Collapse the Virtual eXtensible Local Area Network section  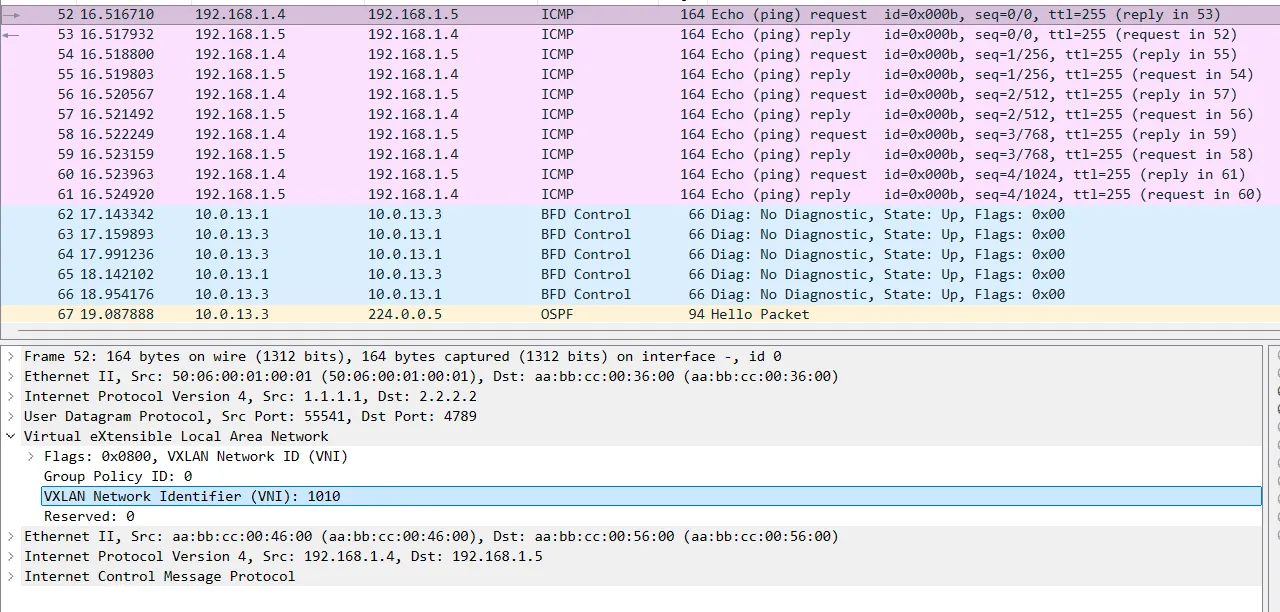point(11,437)
